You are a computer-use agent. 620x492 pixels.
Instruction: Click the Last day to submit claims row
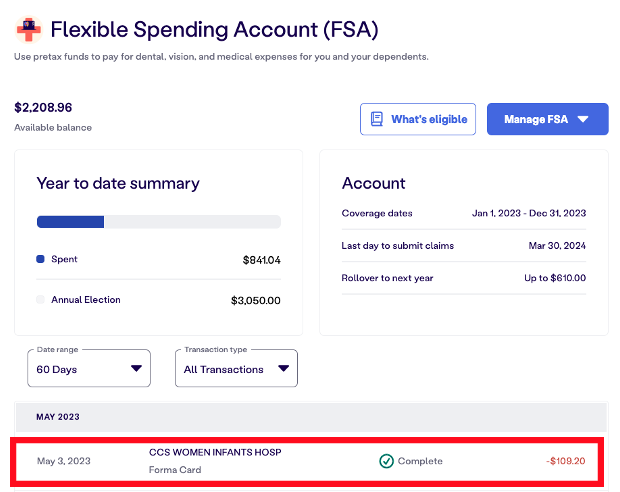coord(463,246)
